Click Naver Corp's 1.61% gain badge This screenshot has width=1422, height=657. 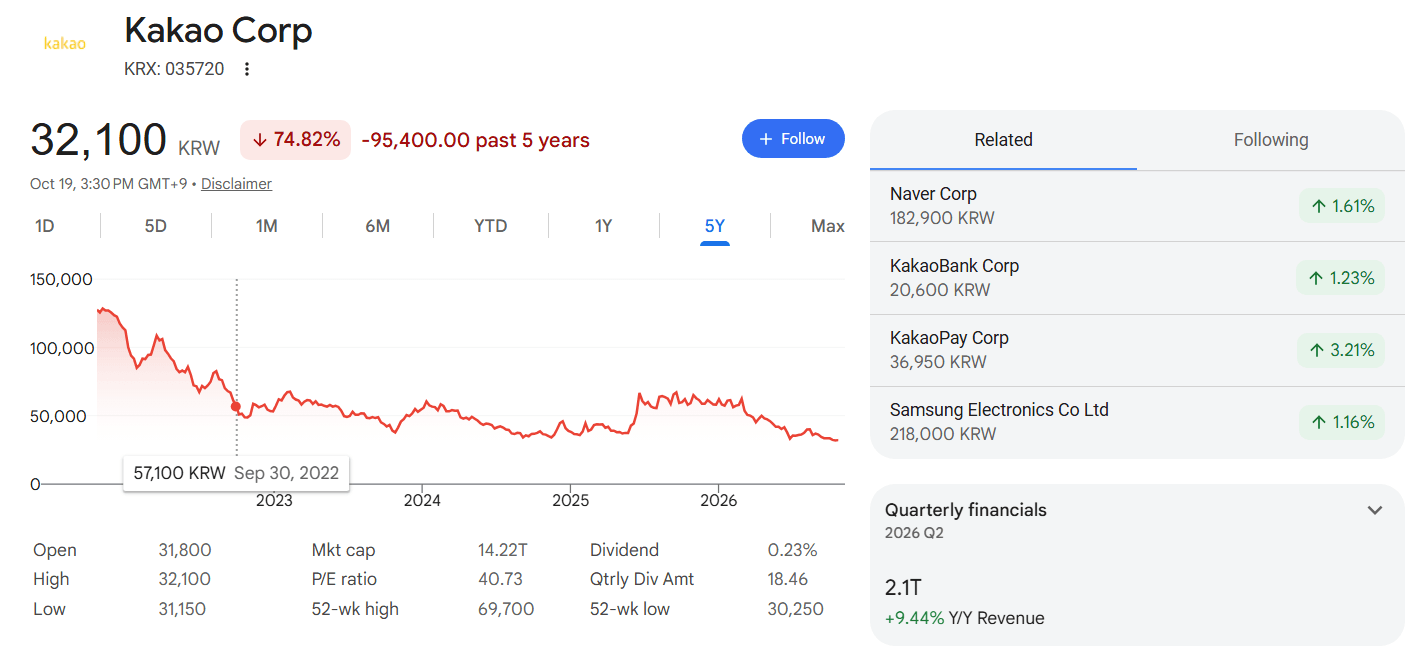1342,207
